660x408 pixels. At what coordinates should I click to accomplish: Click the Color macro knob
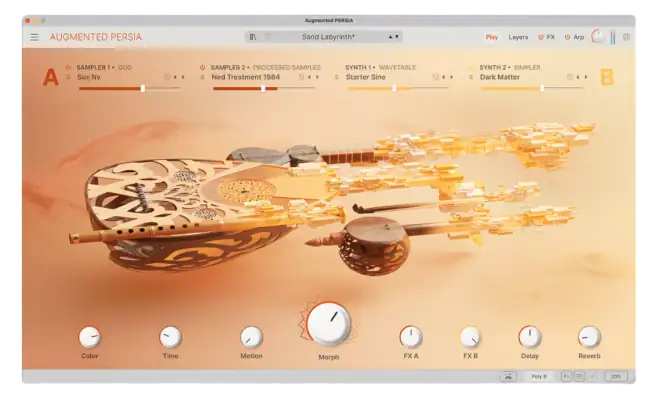pos(90,337)
